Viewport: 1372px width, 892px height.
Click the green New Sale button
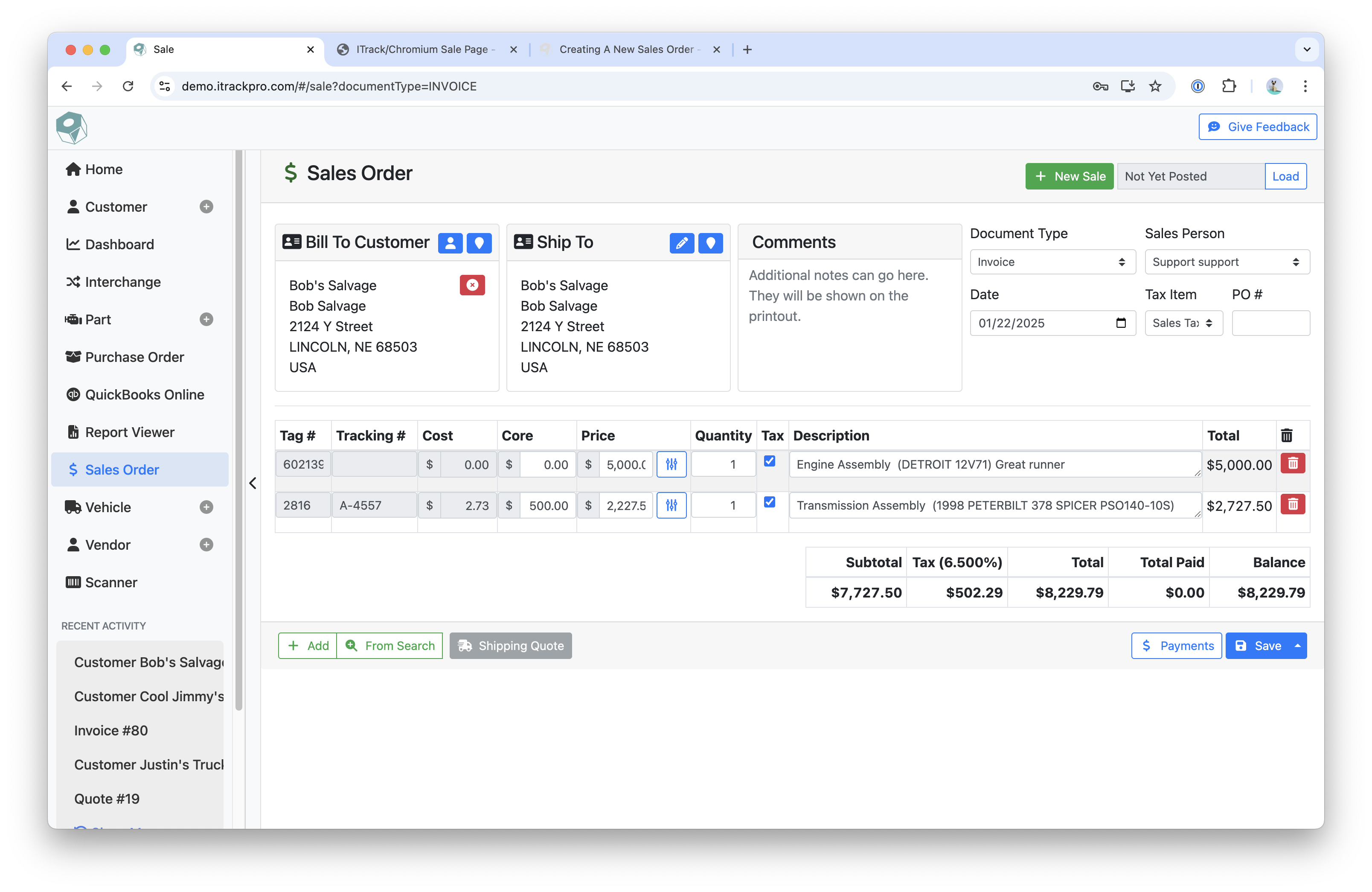click(x=1069, y=176)
